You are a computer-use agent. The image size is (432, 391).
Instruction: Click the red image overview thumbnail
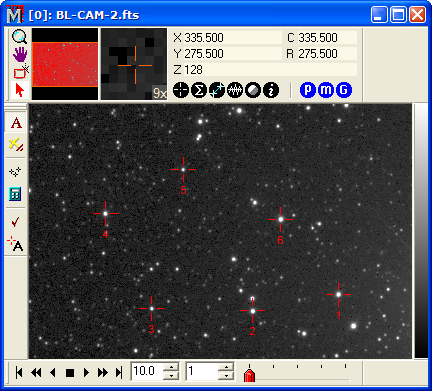[x=65, y=64]
